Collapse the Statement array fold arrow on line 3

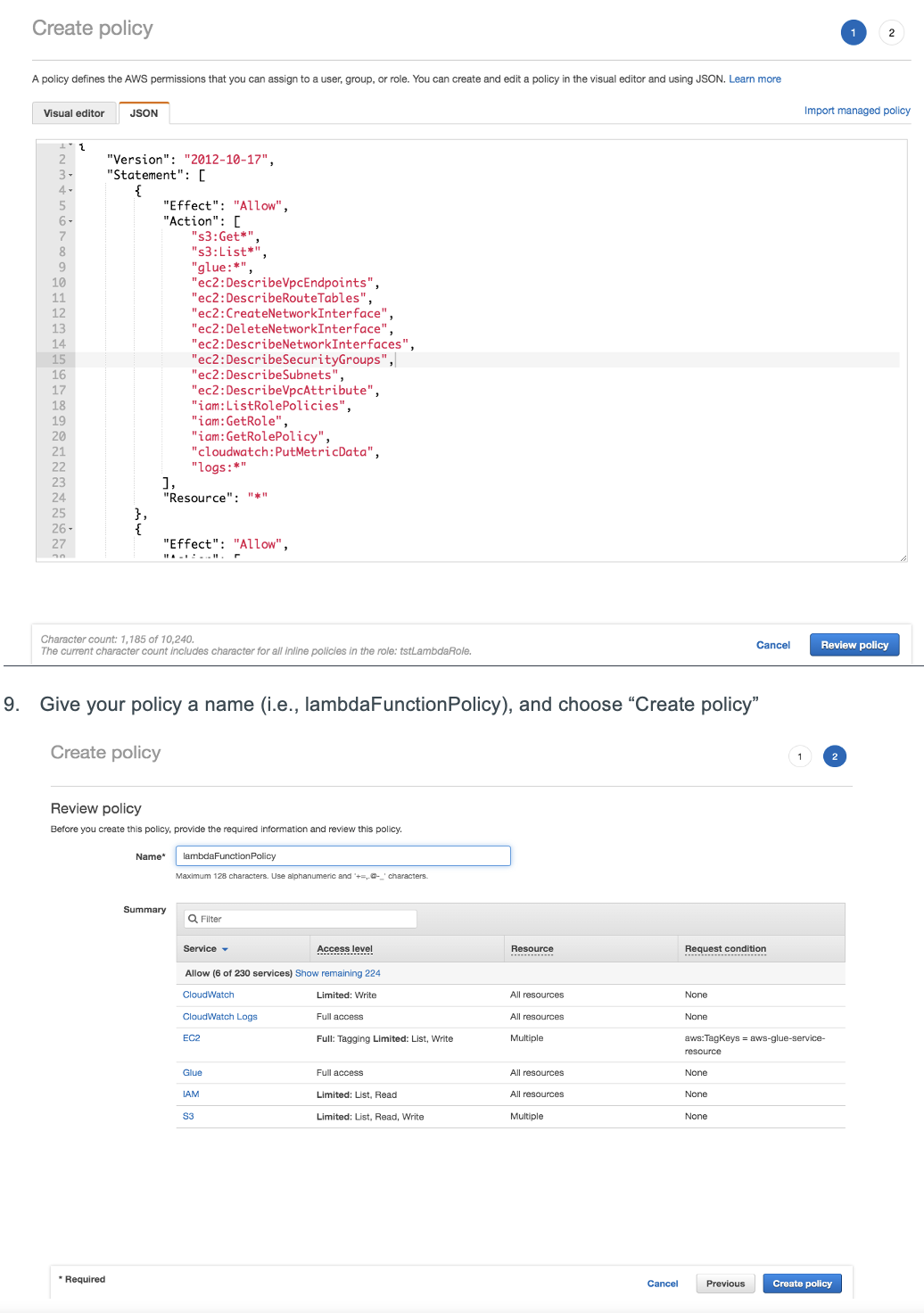71,176
